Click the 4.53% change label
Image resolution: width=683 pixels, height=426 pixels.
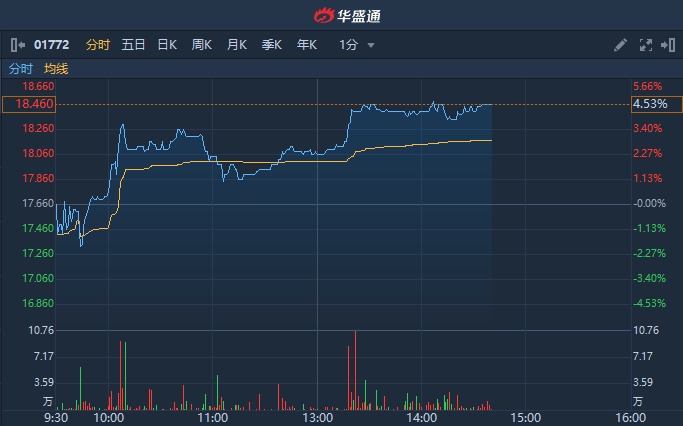pyautogui.click(x=648, y=104)
